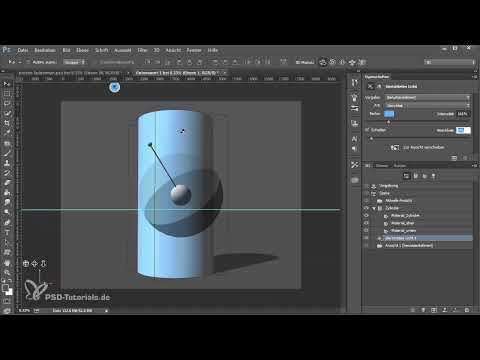Toggle the Transformationsstrg. checkbox
The image size is (480, 360).
coord(96,62)
